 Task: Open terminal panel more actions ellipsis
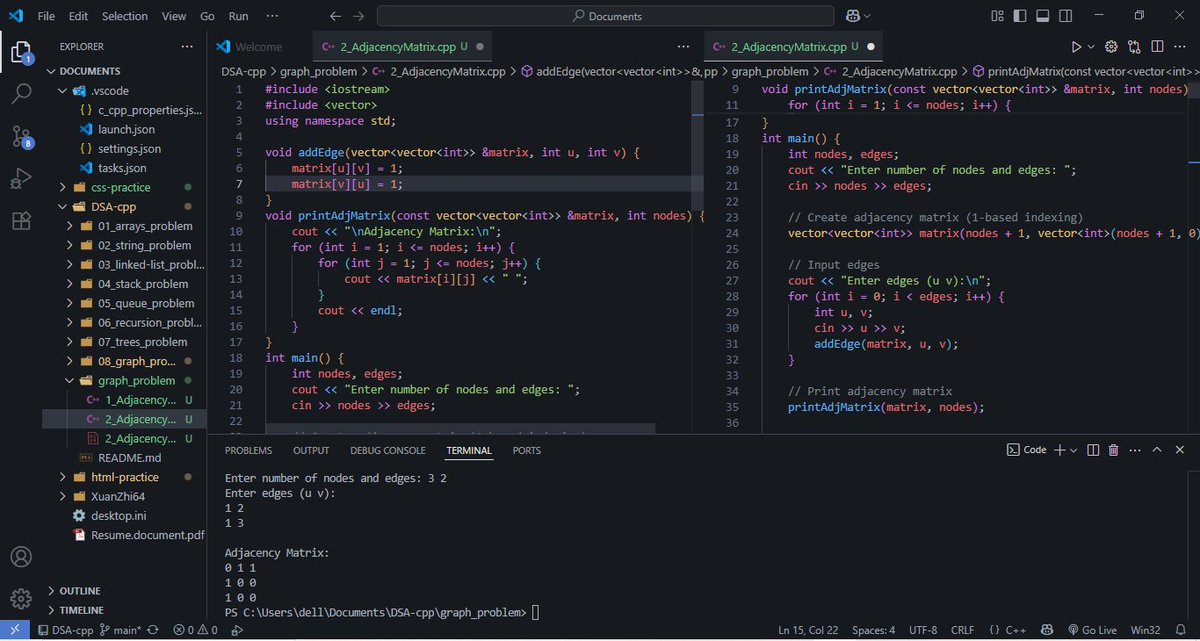[1137, 450]
